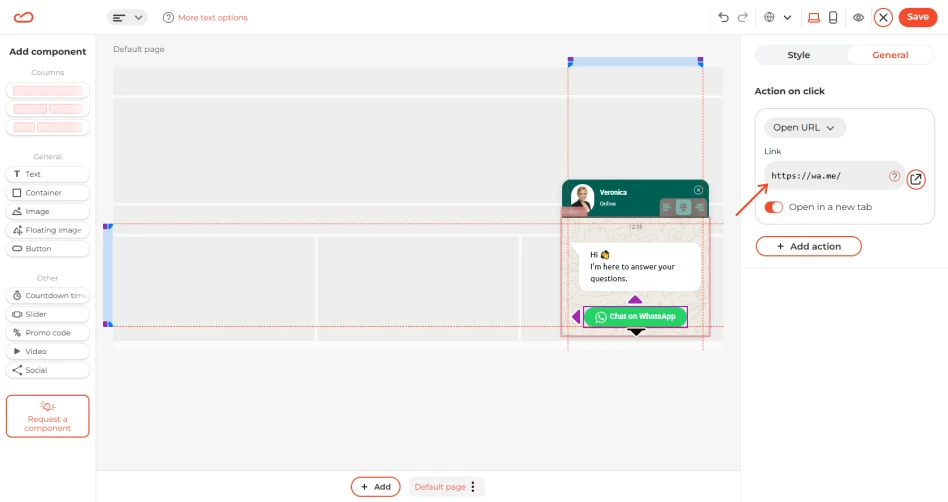Click the Link URL input field
The height and width of the screenshot is (502, 948).
834,176
